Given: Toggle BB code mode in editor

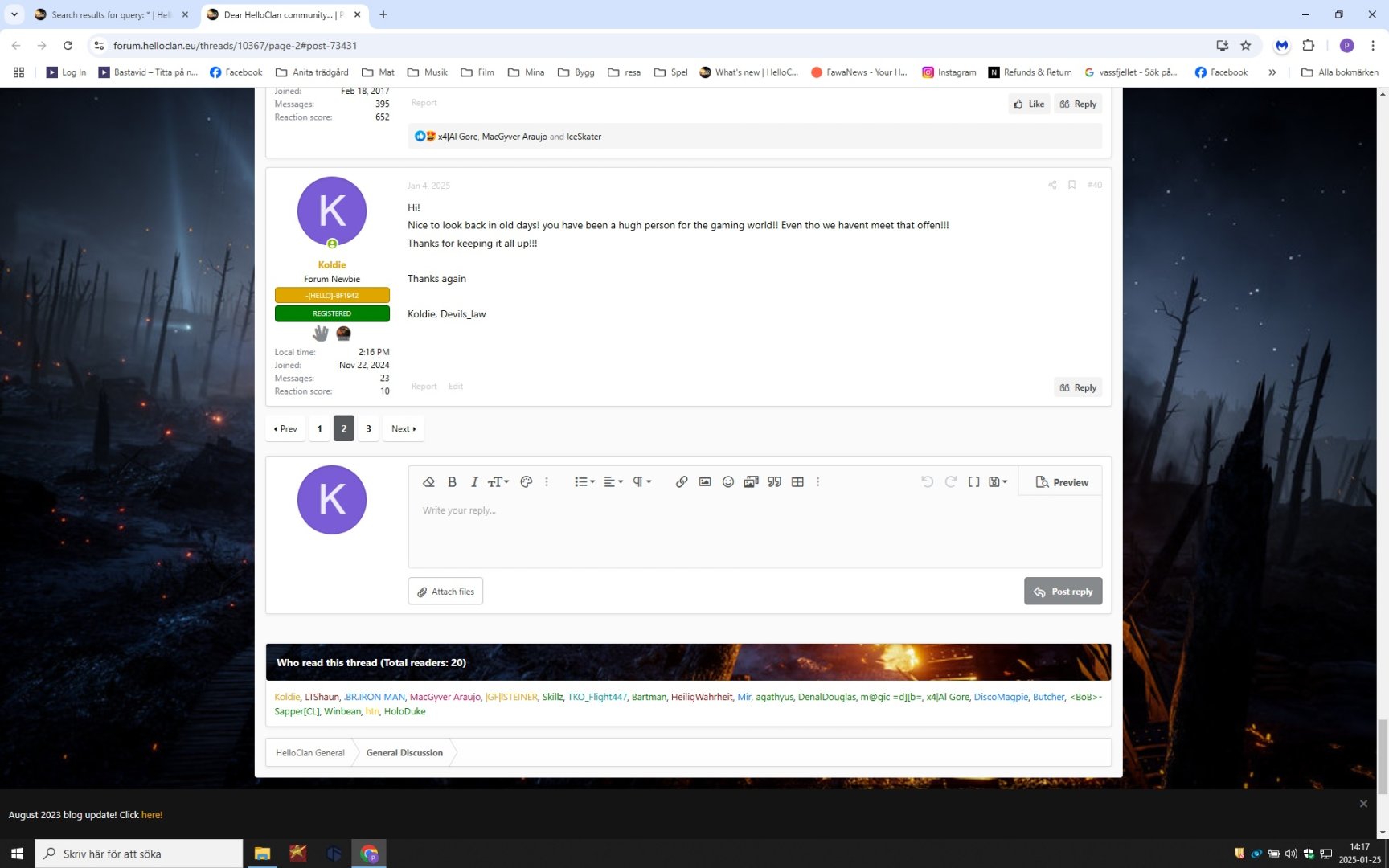Looking at the screenshot, I should [x=973, y=482].
